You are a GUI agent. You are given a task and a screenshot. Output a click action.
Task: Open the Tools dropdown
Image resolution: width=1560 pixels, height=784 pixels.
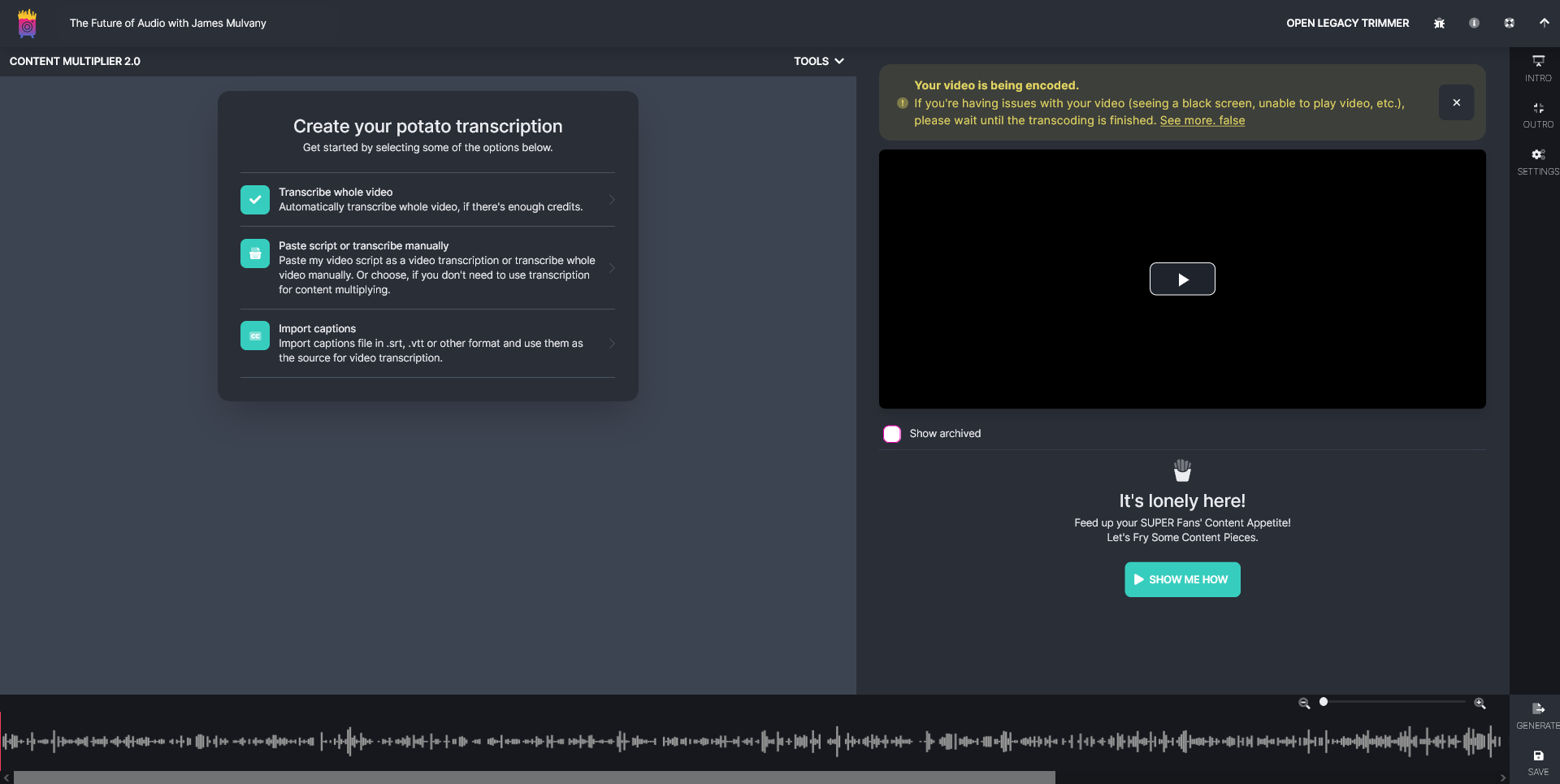(x=818, y=61)
